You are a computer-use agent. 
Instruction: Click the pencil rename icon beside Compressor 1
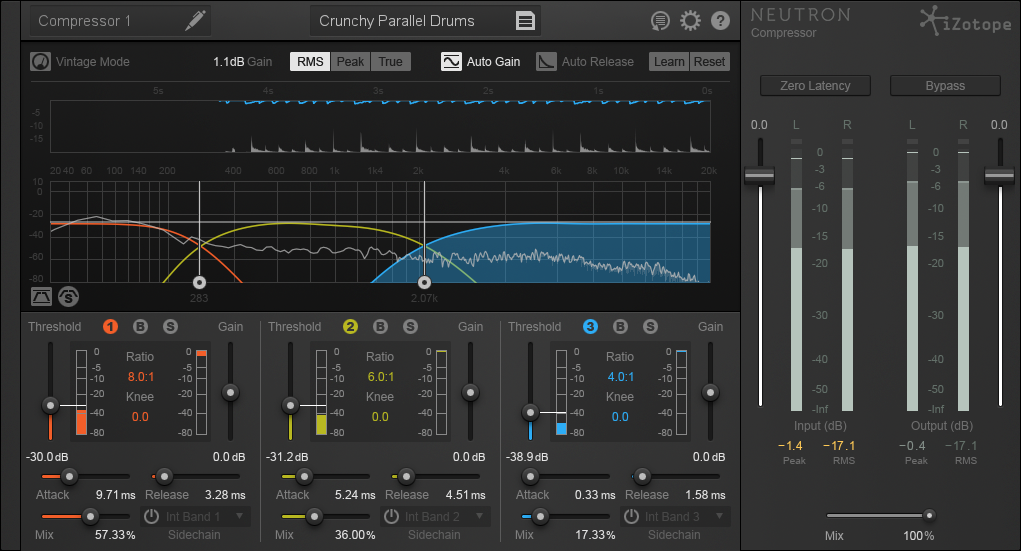pyautogui.click(x=195, y=20)
